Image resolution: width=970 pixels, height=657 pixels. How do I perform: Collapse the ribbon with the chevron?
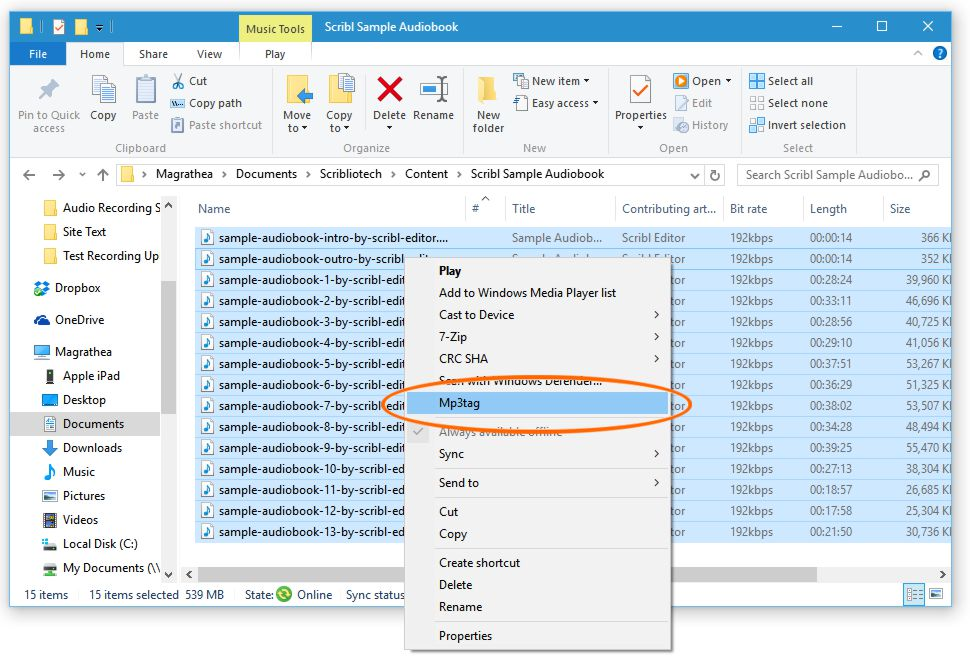[x=918, y=54]
